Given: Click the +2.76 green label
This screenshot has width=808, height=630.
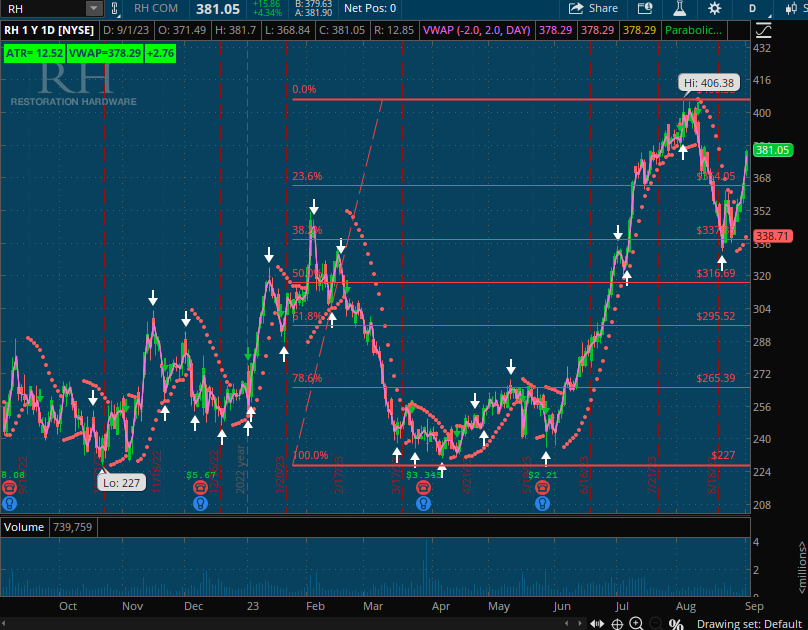Looking at the screenshot, I should point(160,53).
